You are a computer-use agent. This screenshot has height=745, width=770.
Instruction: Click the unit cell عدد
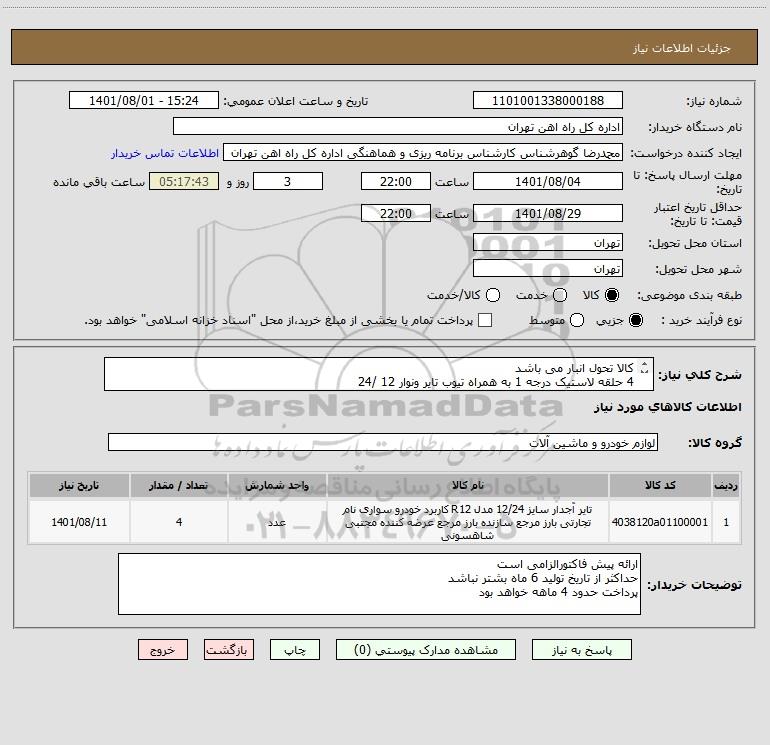(277, 522)
